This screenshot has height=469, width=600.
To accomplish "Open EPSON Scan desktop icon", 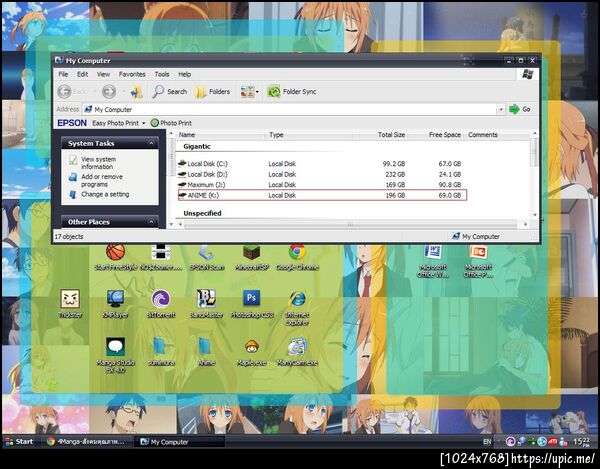I will tap(206, 257).
